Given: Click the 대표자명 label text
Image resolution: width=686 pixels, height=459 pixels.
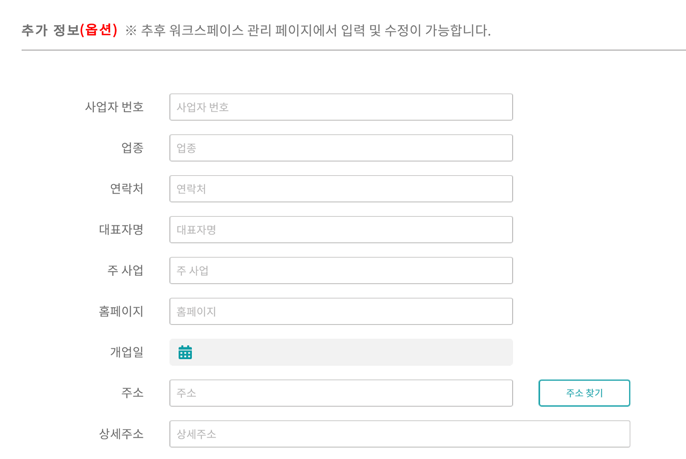Looking at the screenshot, I should point(121,229).
